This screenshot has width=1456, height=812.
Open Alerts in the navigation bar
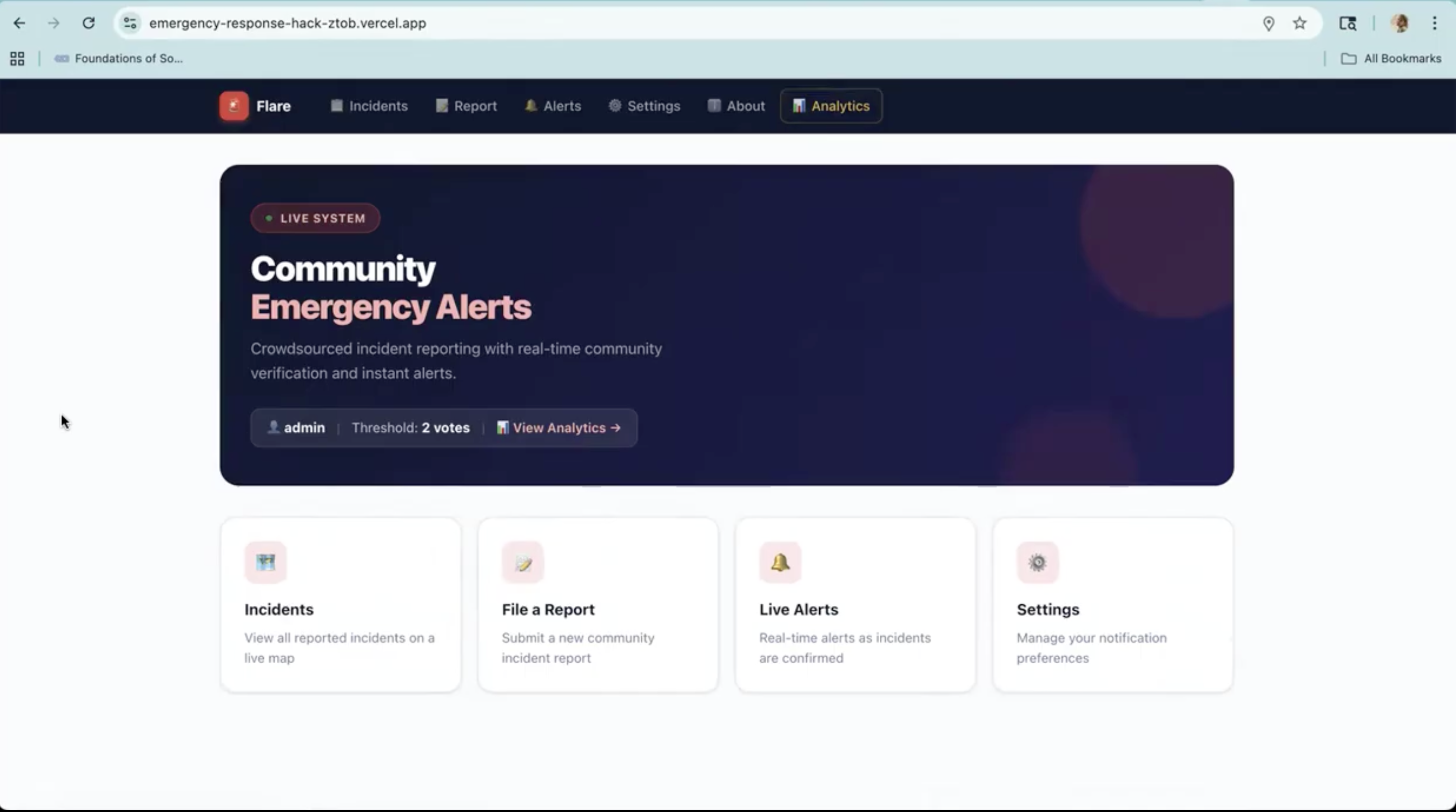coord(553,106)
